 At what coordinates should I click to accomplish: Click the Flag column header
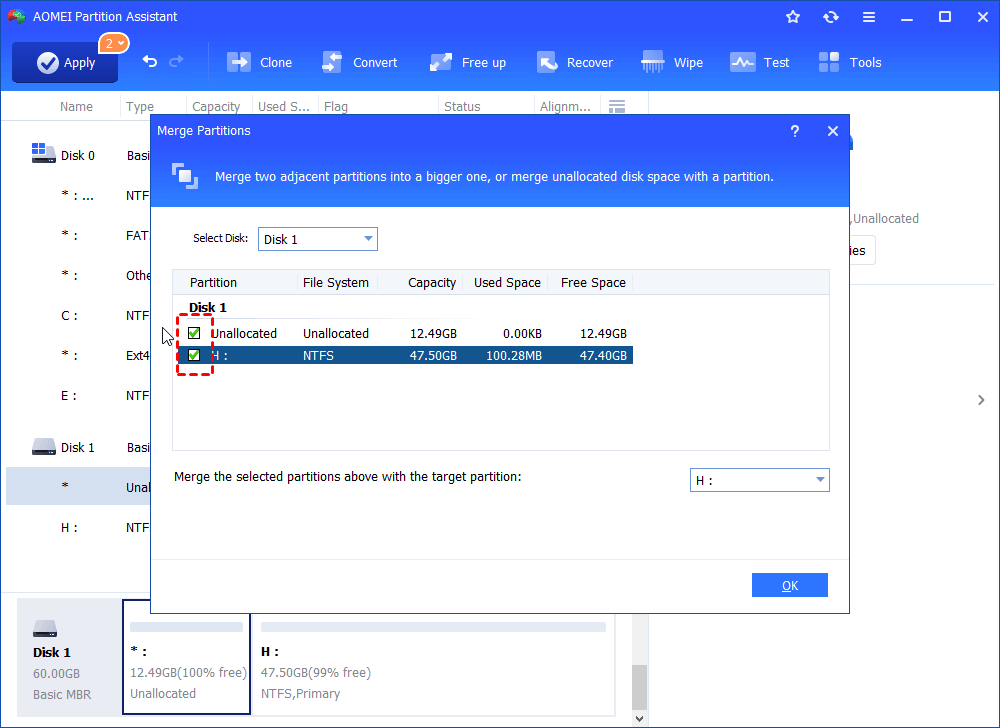[336, 106]
